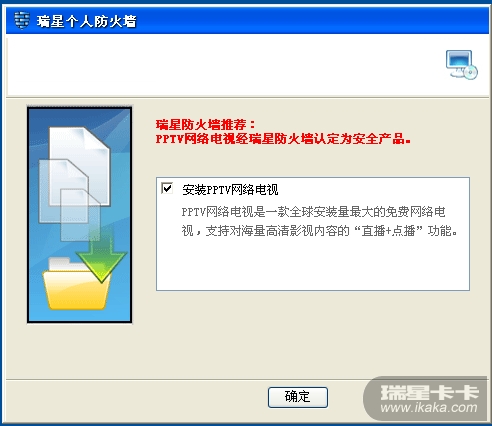Click the red 瑞星防火墙推荐 heading

[205, 125]
